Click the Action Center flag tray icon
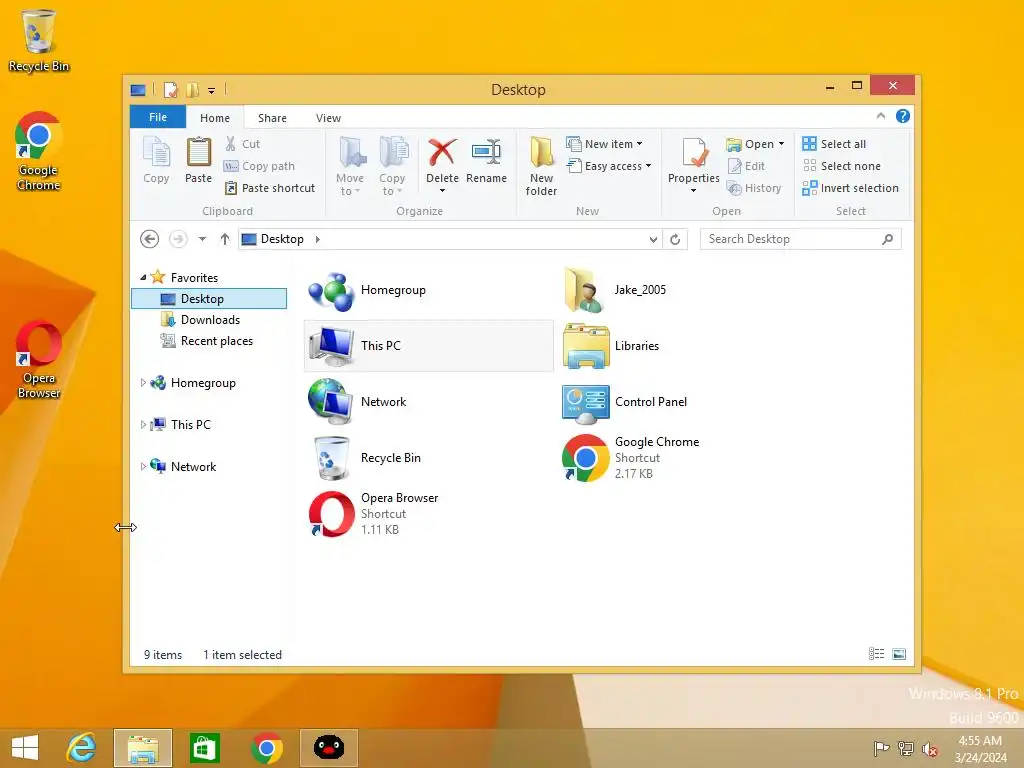Image resolution: width=1024 pixels, height=768 pixels. point(881,748)
